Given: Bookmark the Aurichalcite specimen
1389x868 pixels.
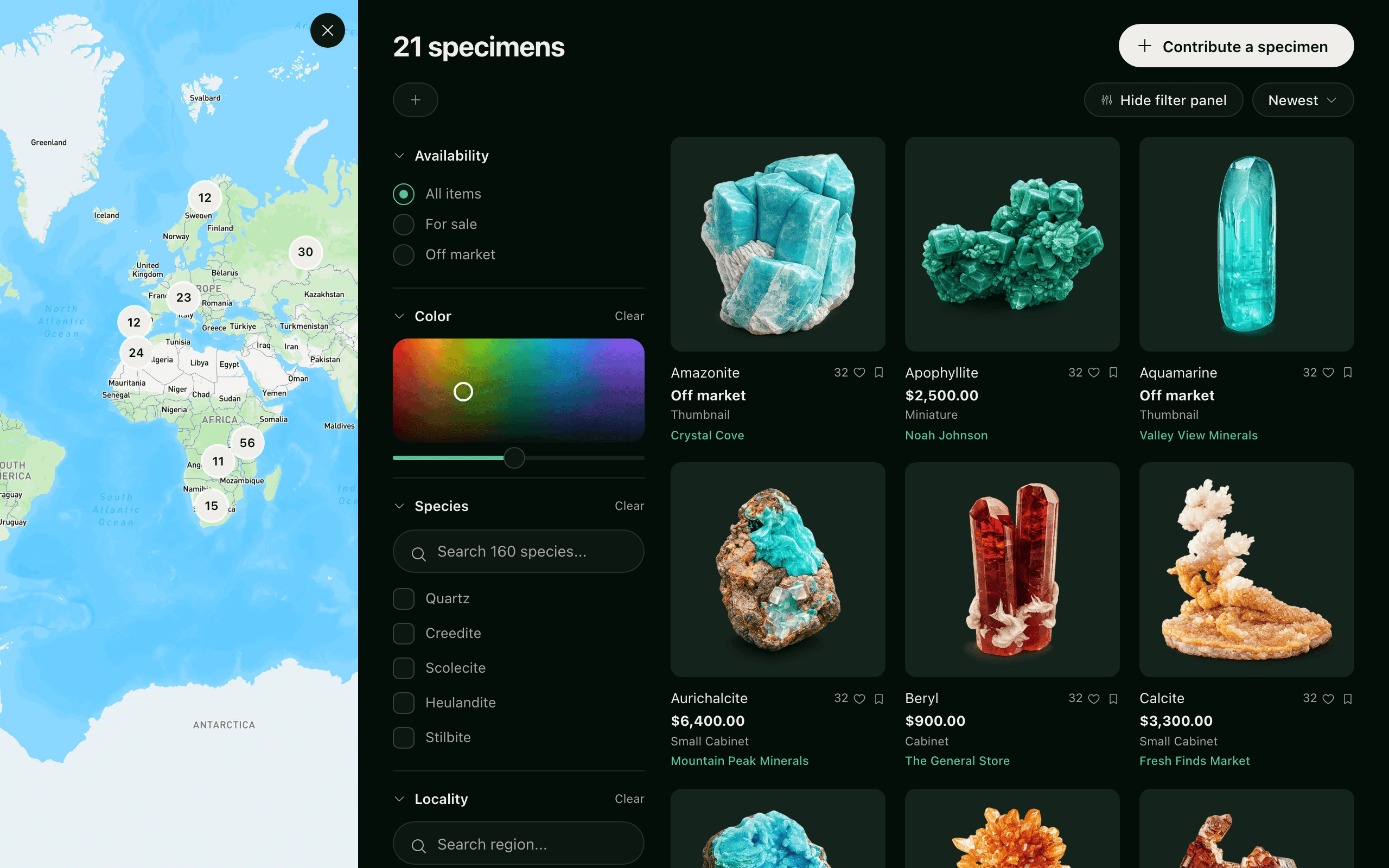Looking at the screenshot, I should pos(879,699).
